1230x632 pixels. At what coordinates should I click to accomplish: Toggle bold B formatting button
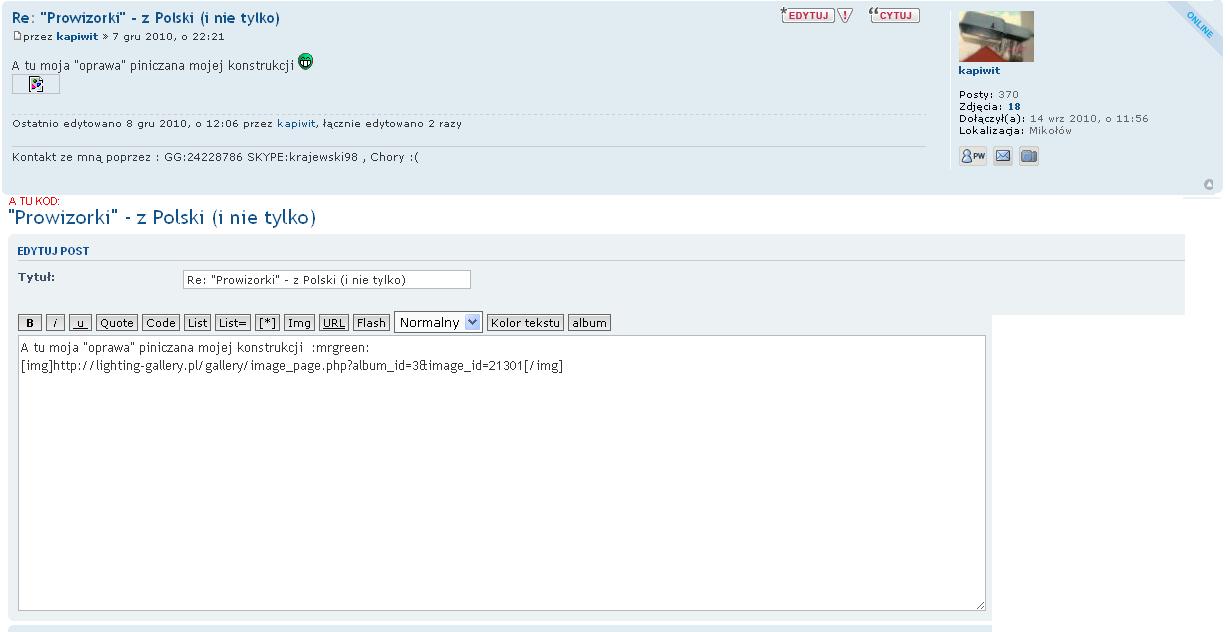coord(30,322)
